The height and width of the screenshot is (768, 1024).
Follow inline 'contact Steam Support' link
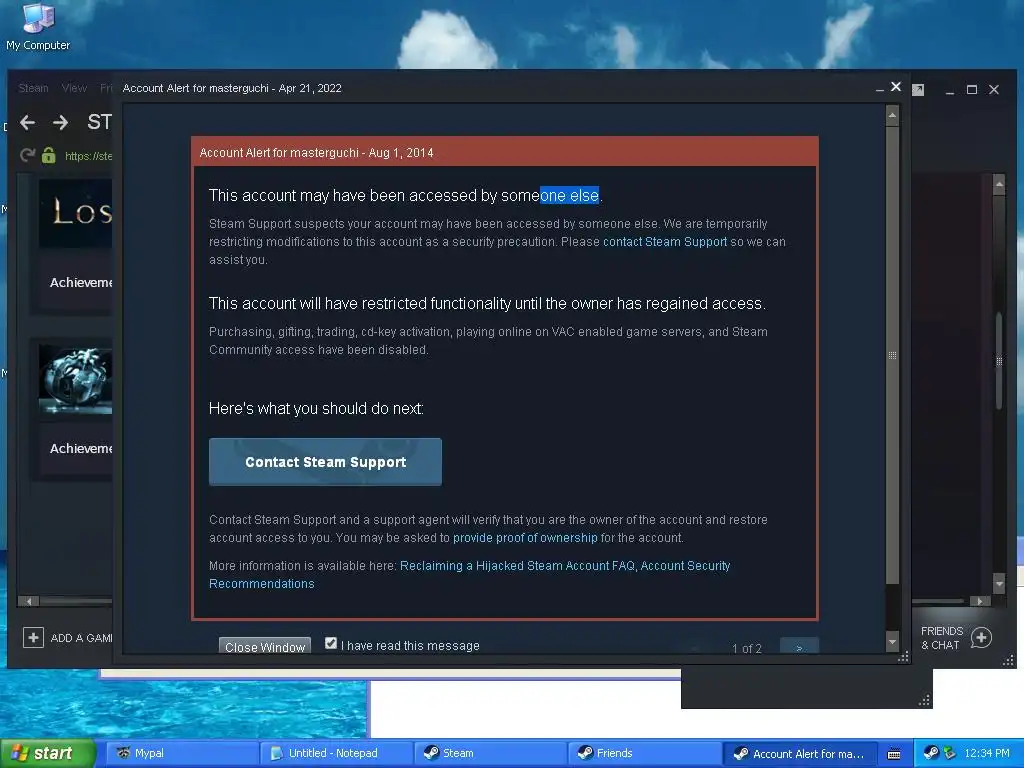pyautogui.click(x=665, y=242)
